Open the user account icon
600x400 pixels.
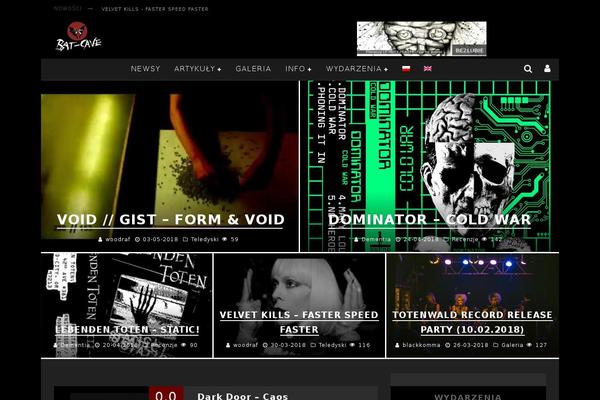[x=547, y=69]
